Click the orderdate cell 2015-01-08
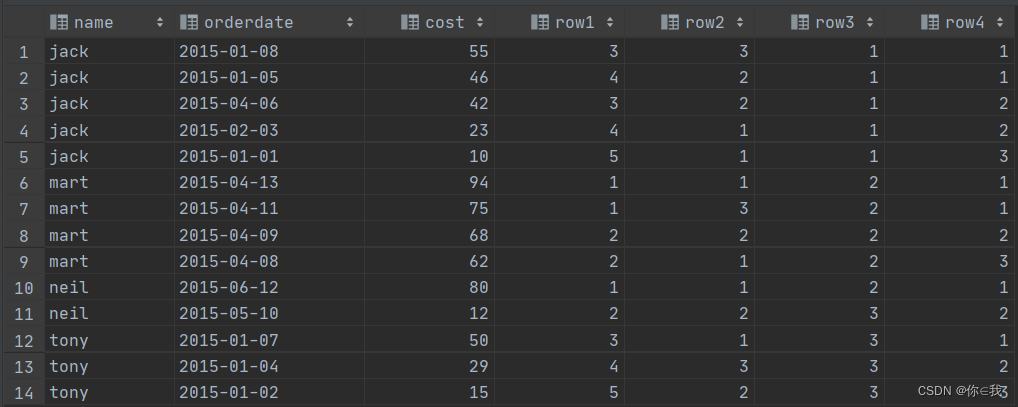The height and width of the screenshot is (407, 1018). click(269, 51)
